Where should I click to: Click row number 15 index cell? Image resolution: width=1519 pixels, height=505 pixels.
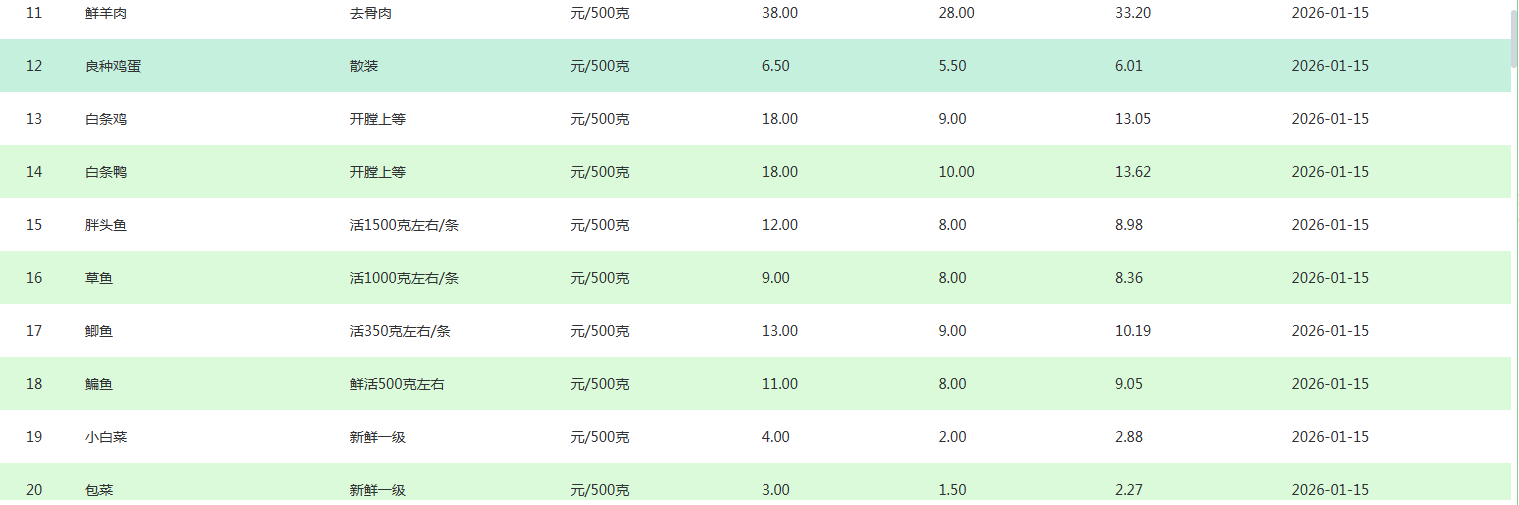tap(34, 225)
